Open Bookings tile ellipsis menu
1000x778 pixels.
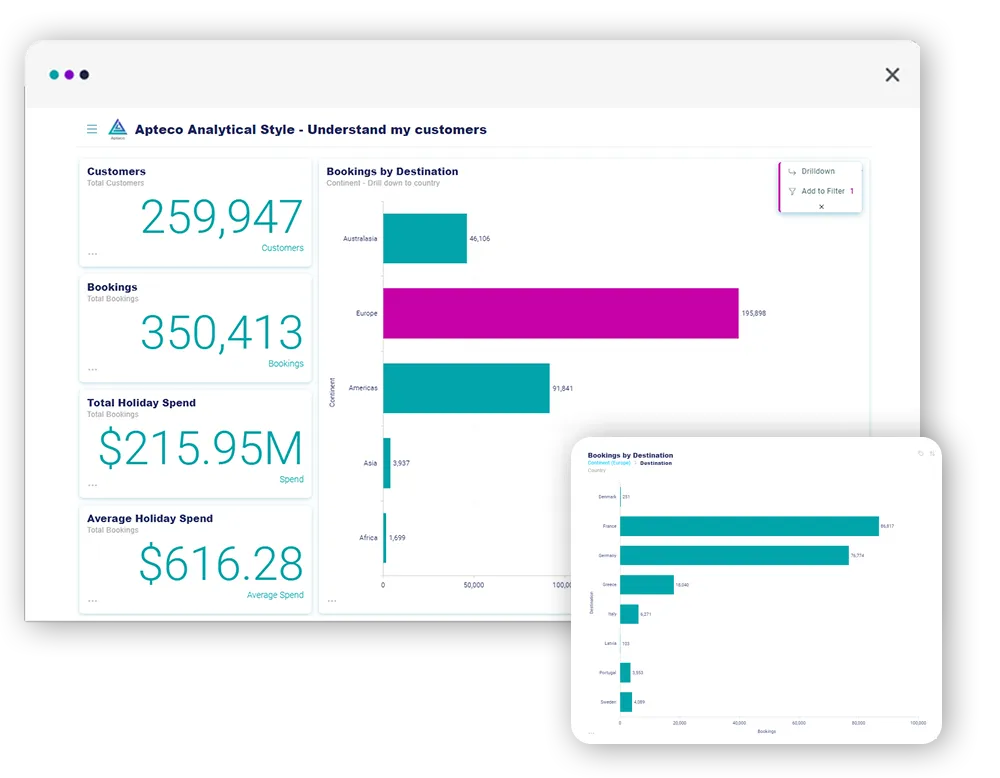[x=93, y=369]
